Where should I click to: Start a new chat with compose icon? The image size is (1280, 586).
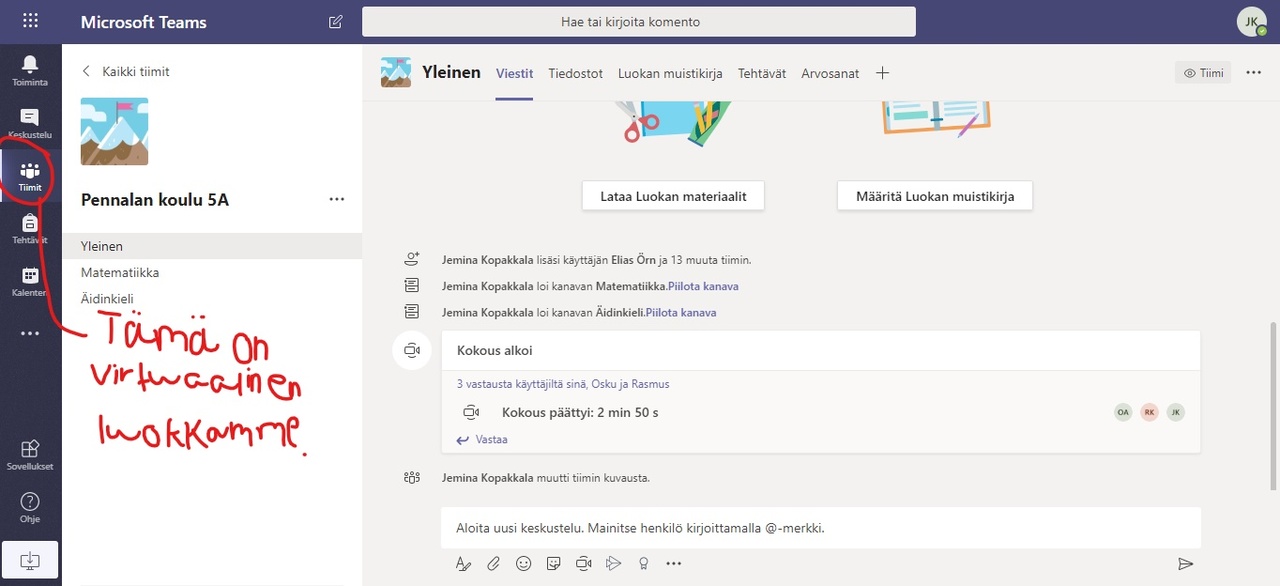coord(335,21)
